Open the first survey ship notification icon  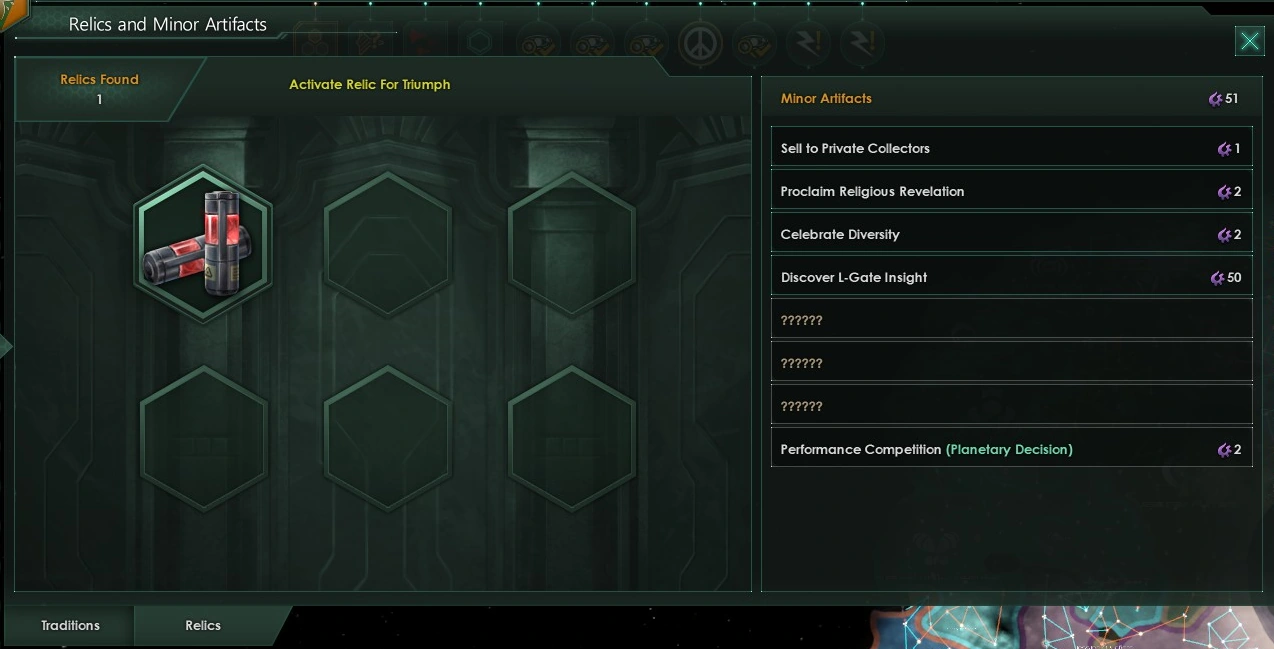535,44
